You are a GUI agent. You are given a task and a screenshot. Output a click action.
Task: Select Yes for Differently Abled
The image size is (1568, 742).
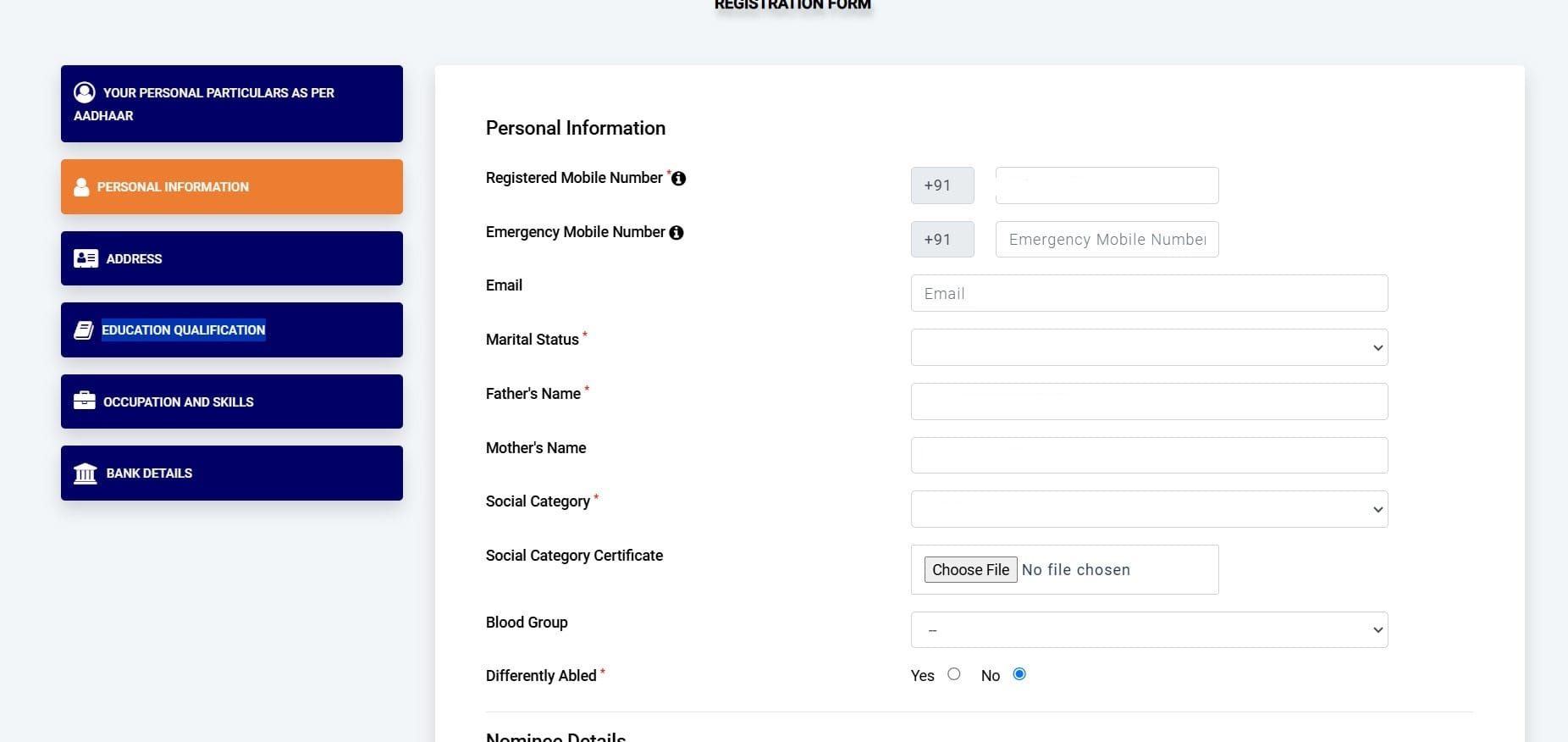coord(954,674)
